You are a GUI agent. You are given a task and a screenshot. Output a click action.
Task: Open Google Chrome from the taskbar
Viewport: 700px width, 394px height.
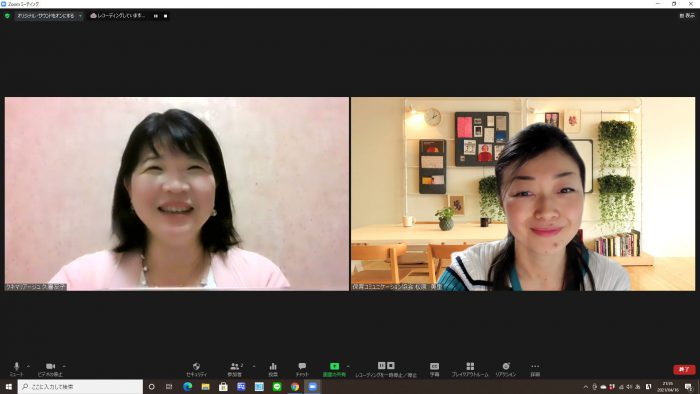point(295,387)
